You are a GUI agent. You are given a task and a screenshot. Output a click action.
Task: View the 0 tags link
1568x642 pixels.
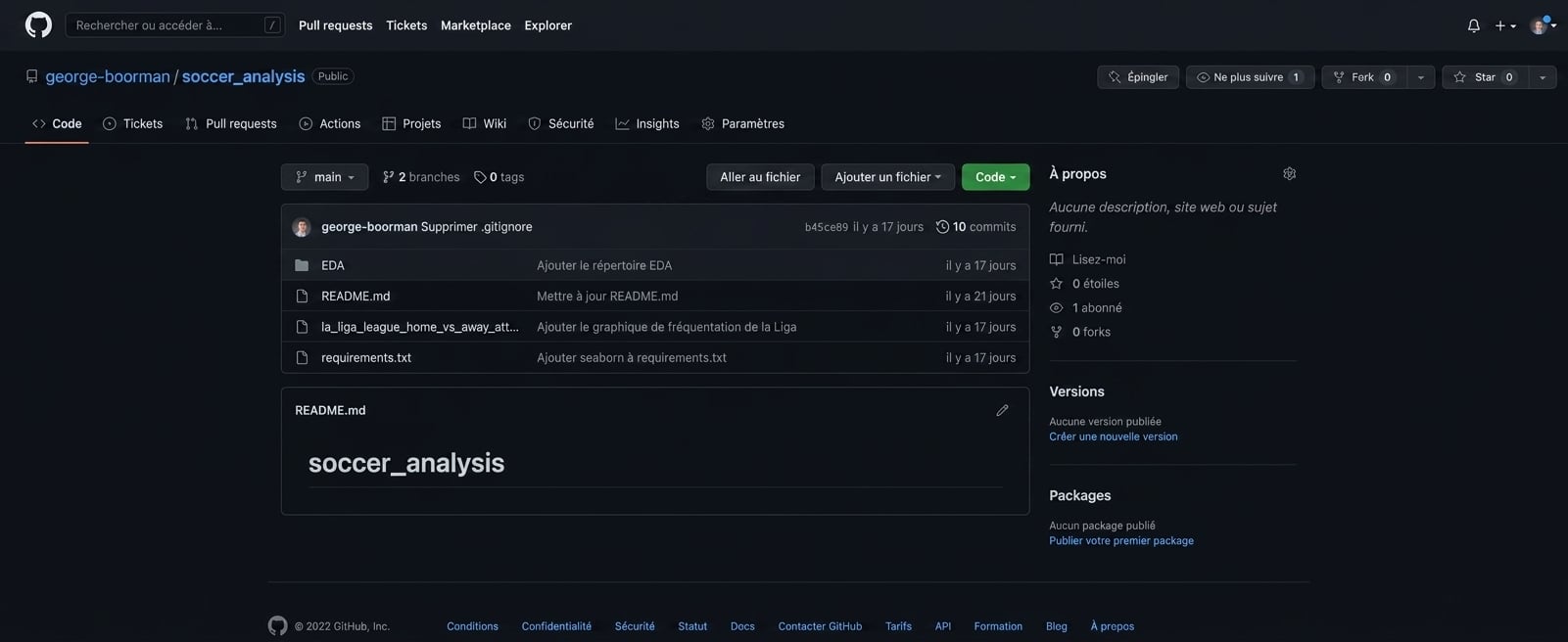pyautogui.click(x=499, y=177)
